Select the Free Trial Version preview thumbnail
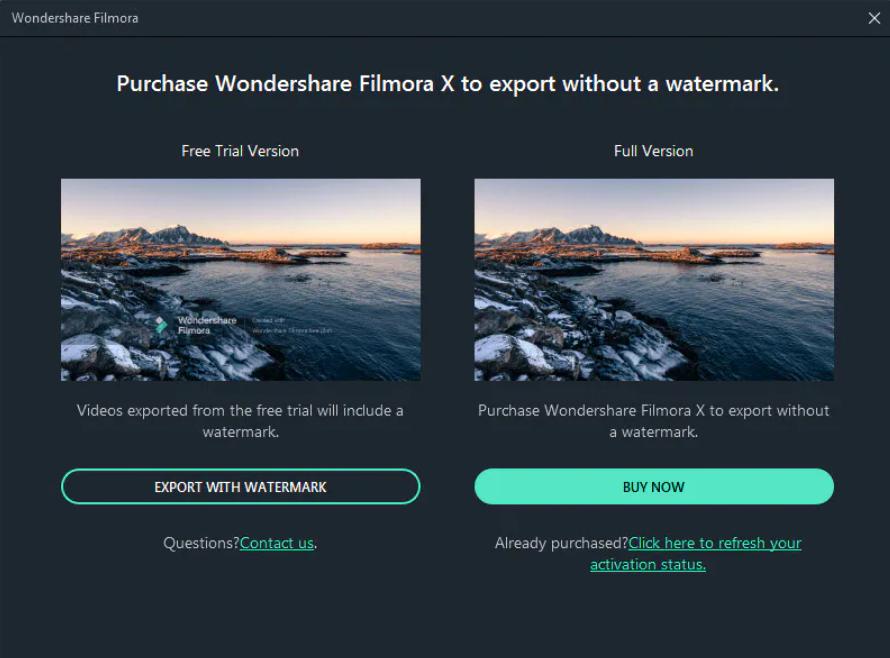This screenshot has height=658, width=890. [x=241, y=280]
